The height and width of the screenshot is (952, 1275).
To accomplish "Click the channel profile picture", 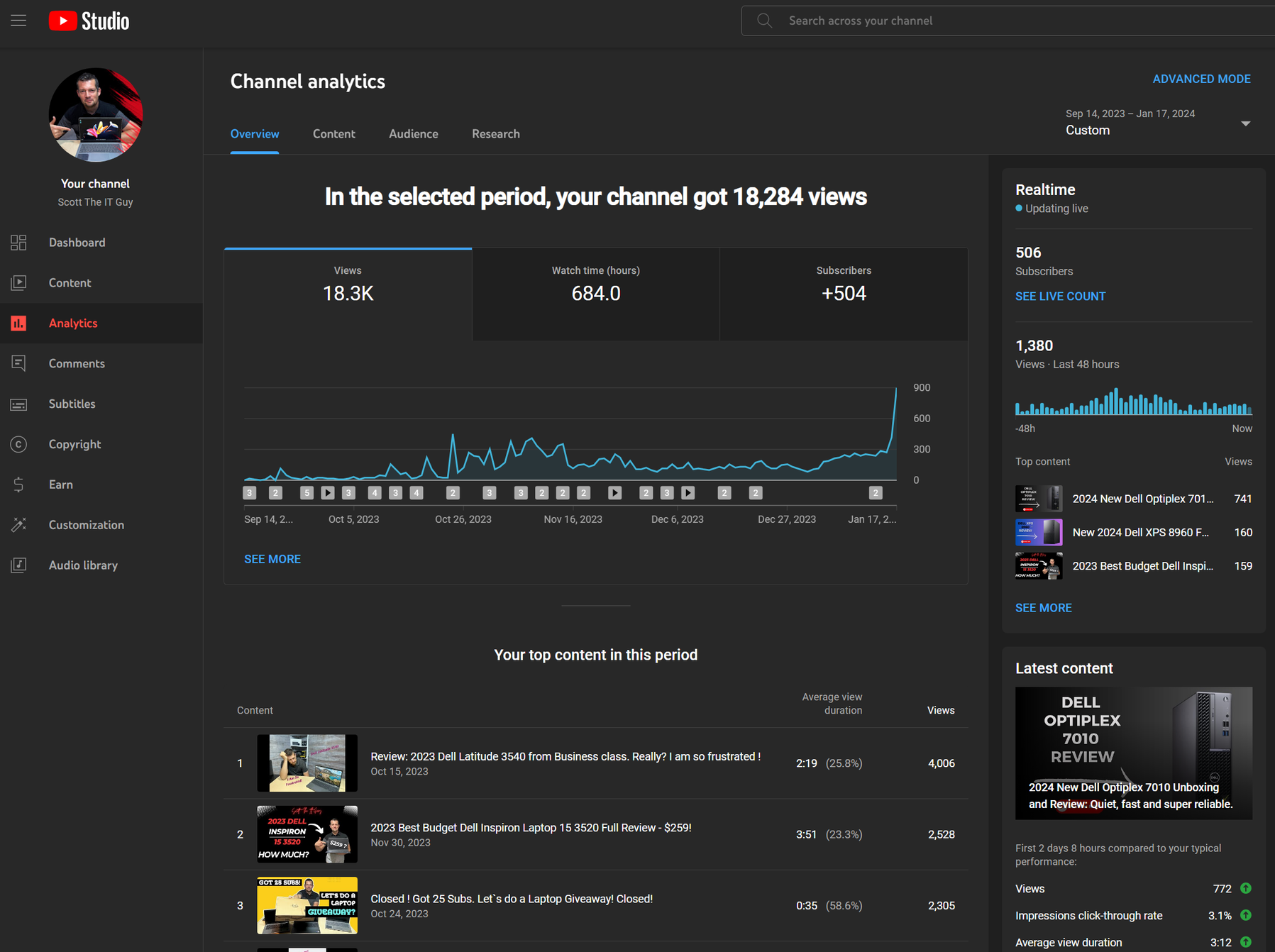I will (96, 115).
